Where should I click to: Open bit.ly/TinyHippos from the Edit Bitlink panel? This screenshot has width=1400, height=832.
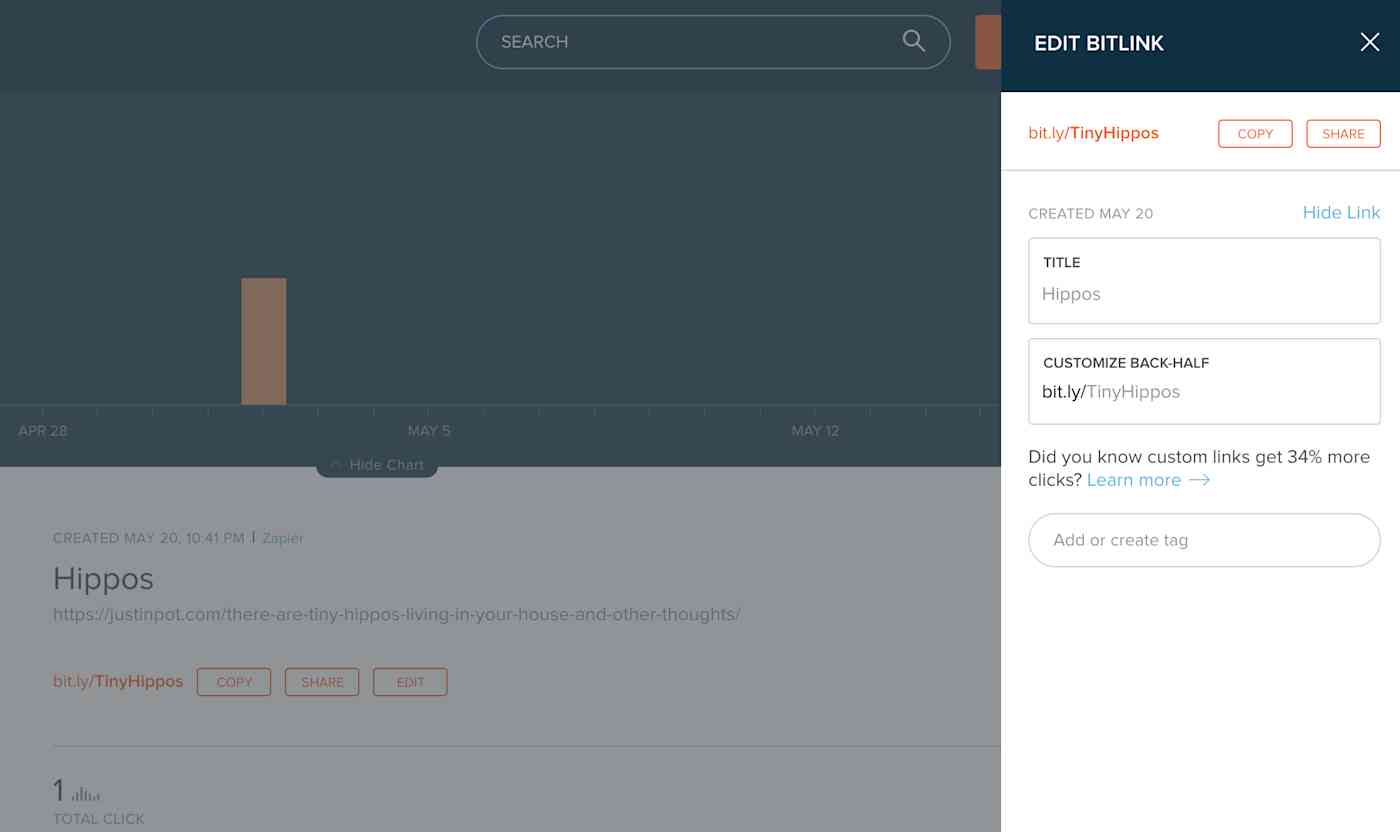[1093, 132]
